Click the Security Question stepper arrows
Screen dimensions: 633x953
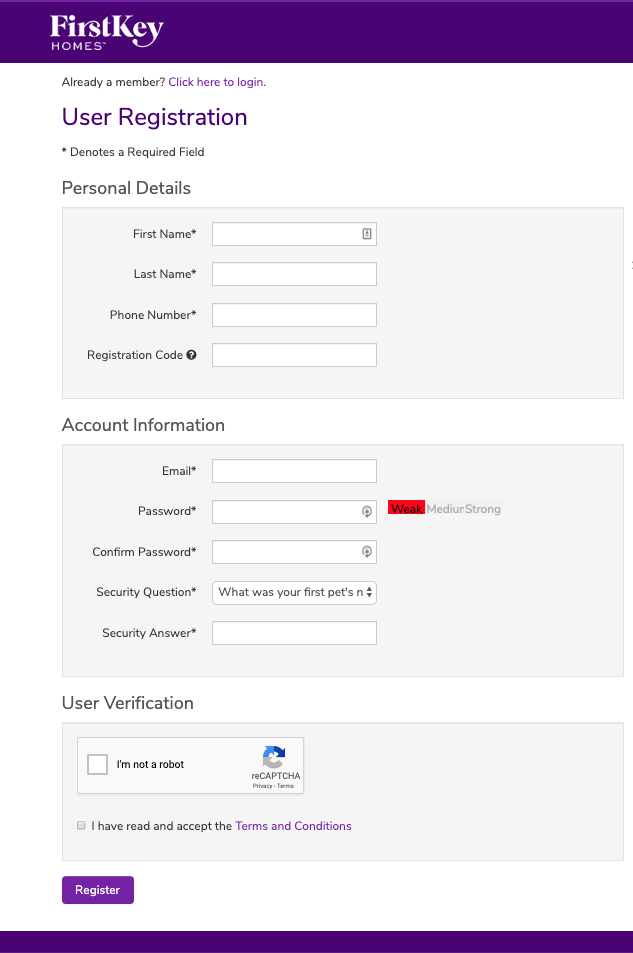coord(368,592)
